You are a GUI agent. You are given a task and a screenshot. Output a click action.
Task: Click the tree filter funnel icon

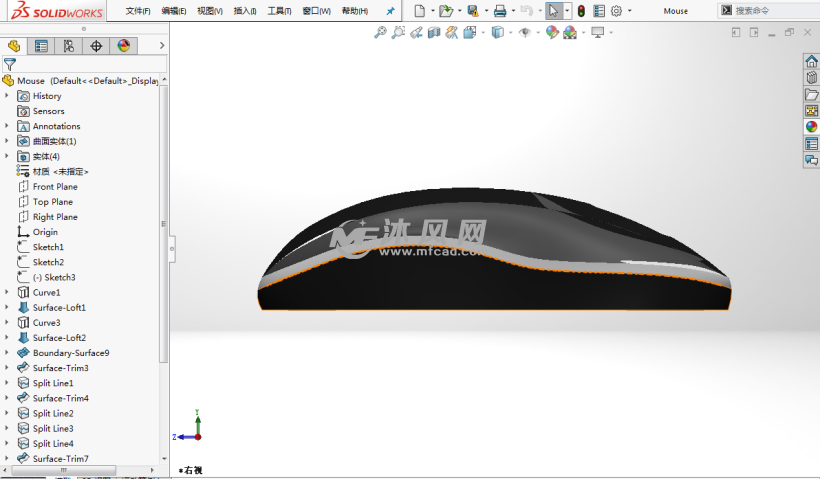9,64
